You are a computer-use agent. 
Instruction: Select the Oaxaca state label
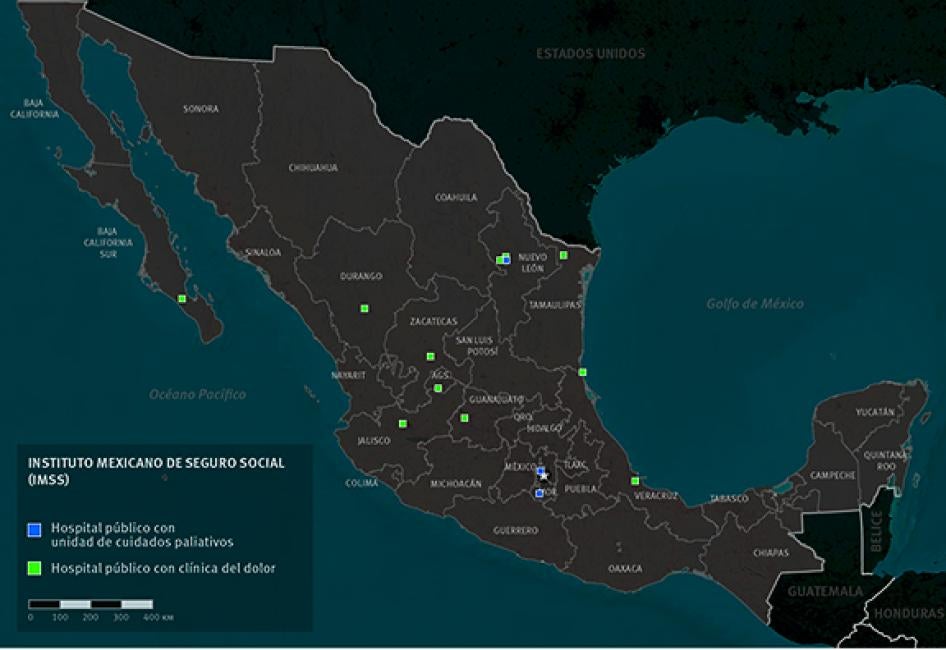pos(624,568)
